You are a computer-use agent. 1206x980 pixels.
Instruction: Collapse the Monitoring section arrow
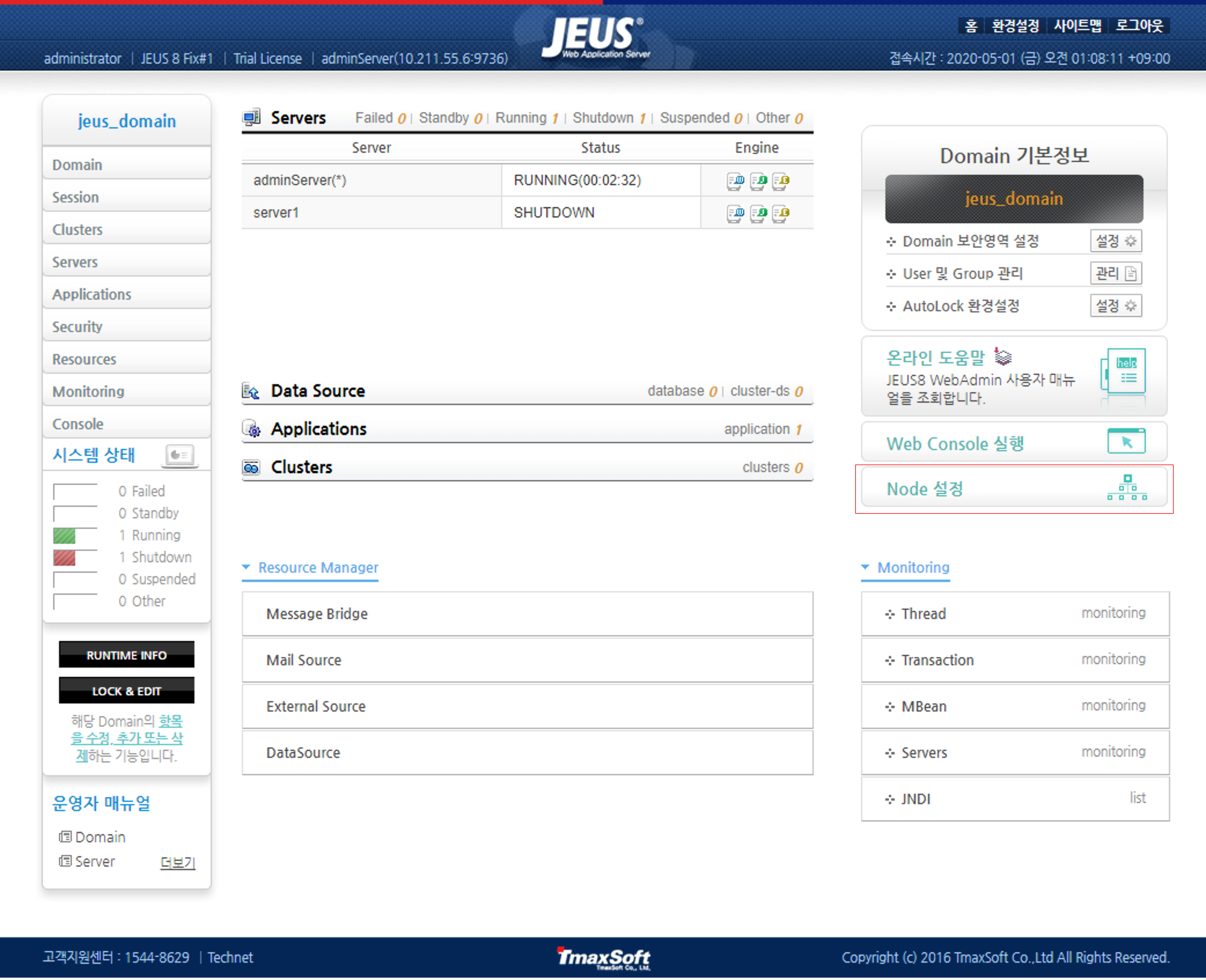click(x=866, y=568)
